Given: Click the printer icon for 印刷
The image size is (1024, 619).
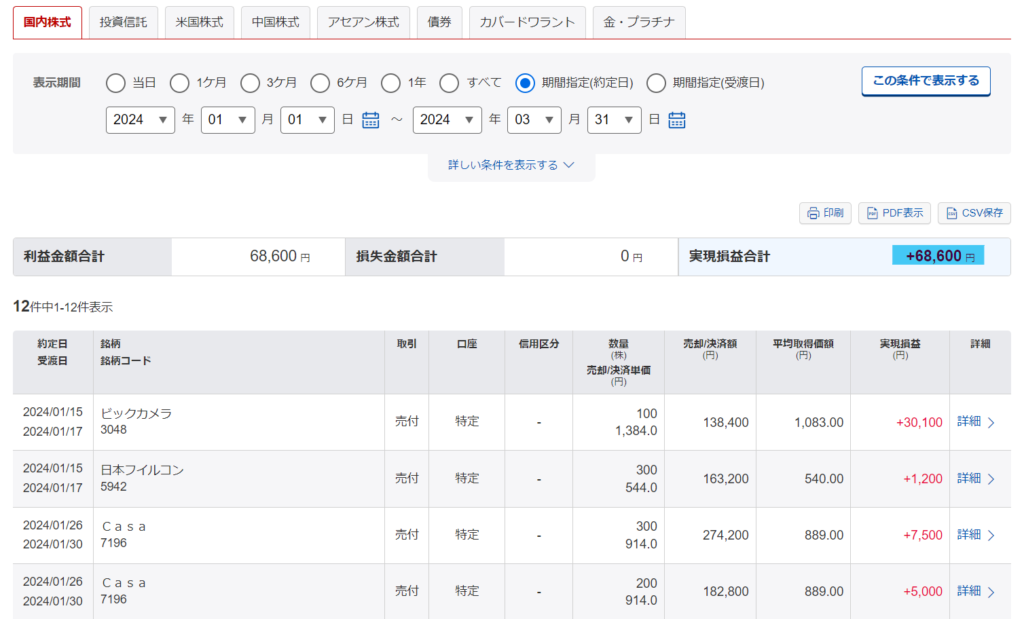Looking at the screenshot, I should (x=813, y=214).
